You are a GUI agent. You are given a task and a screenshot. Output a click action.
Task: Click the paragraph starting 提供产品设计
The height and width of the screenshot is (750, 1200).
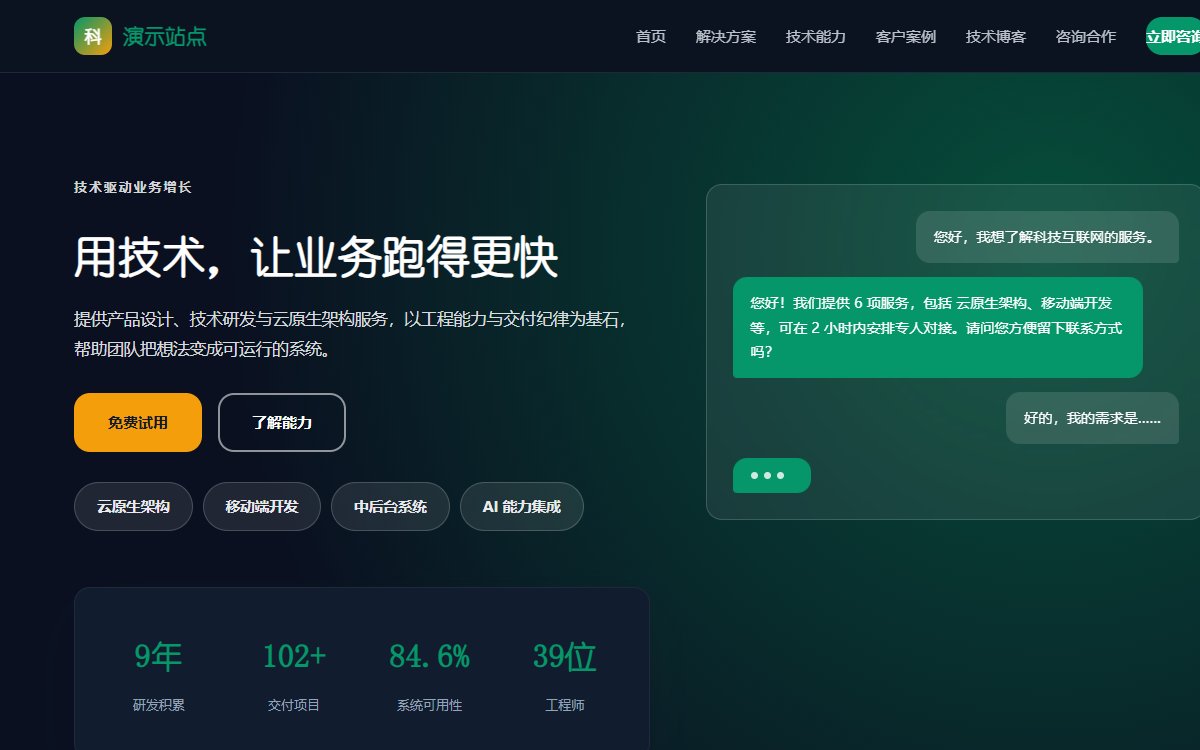click(351, 335)
